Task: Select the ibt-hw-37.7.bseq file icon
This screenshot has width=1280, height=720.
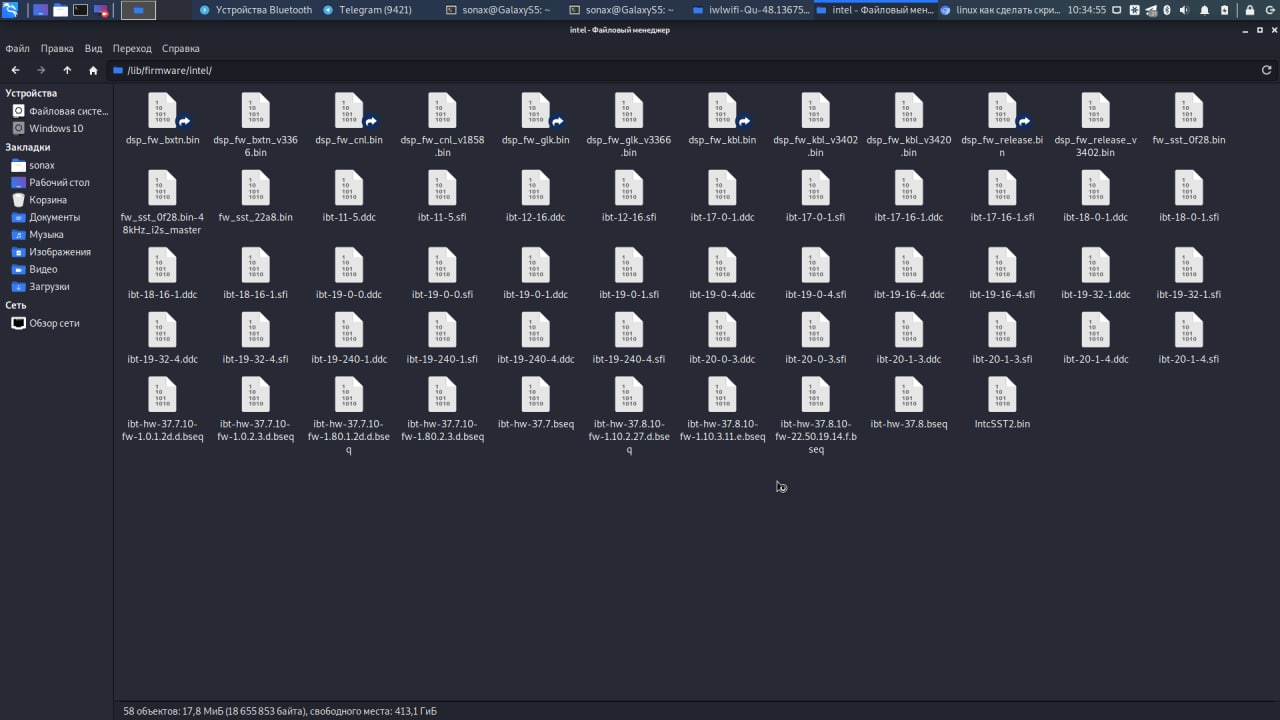Action: tap(535, 395)
